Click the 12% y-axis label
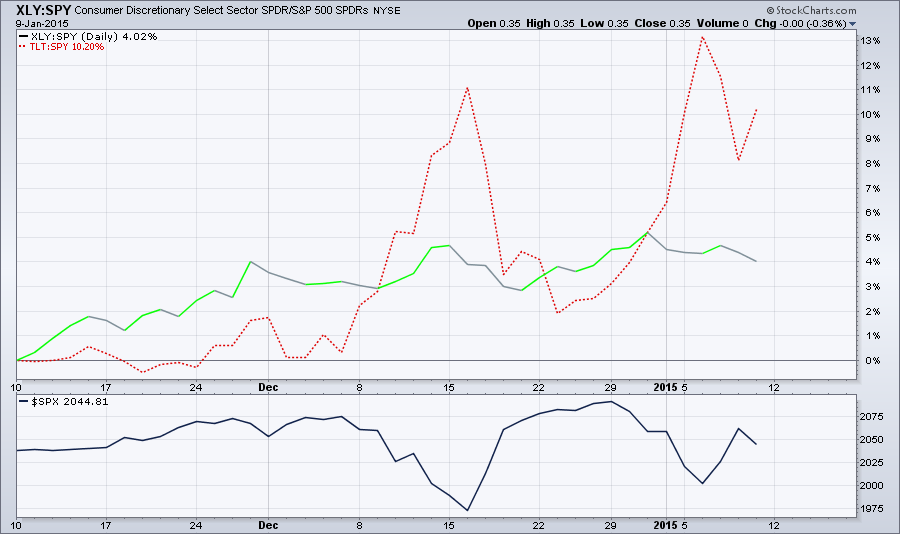900x534 pixels. click(x=870, y=65)
